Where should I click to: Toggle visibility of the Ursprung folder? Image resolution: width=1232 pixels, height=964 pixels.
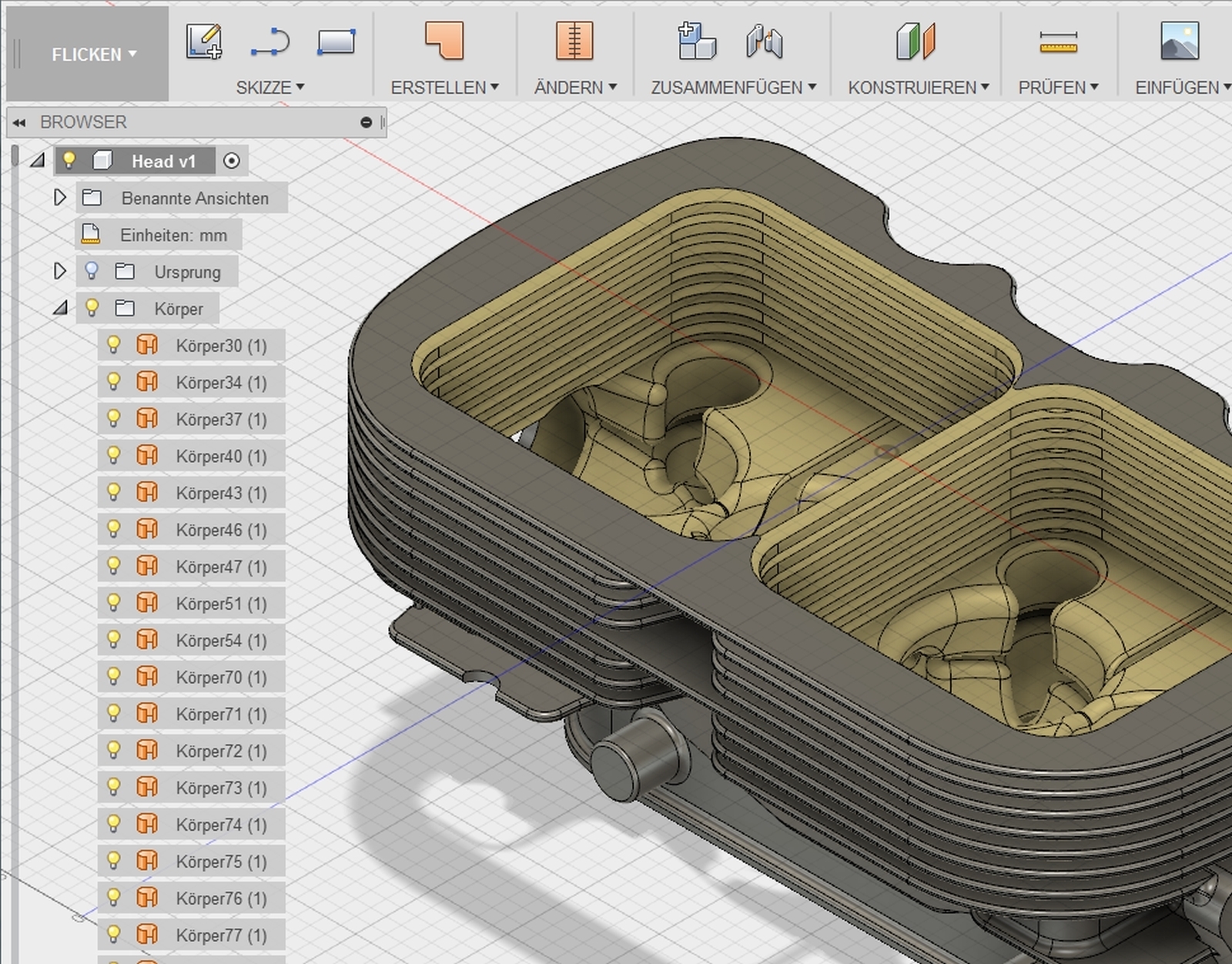(x=92, y=271)
